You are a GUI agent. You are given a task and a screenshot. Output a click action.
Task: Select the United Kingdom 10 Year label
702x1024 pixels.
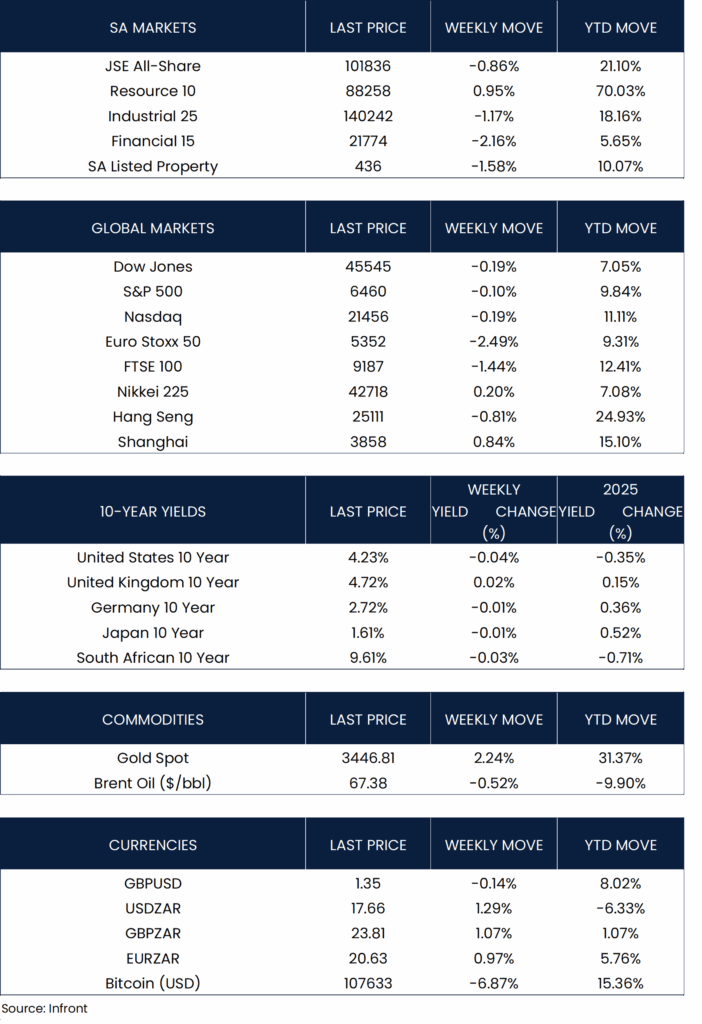click(x=152, y=582)
